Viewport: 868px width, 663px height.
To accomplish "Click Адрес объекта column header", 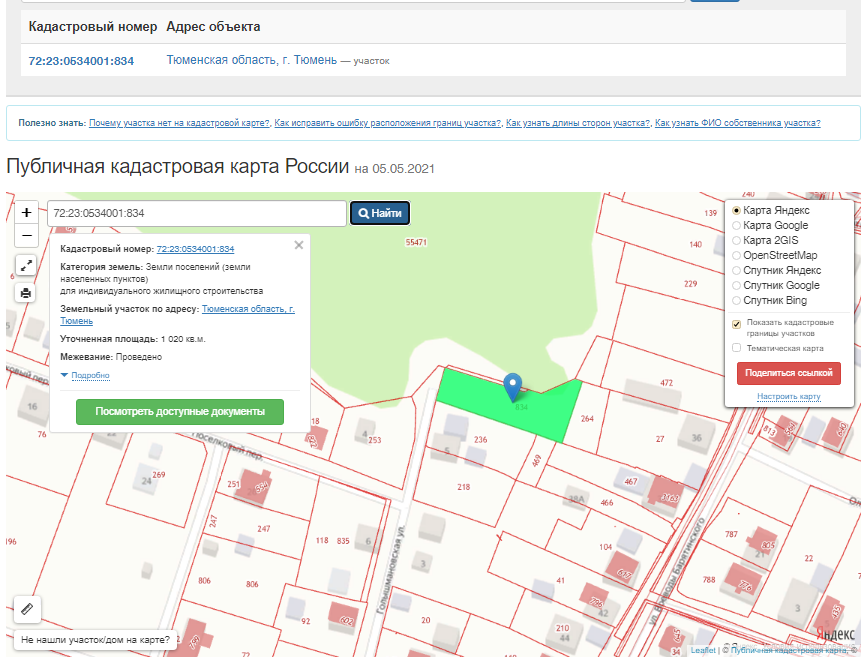I will pos(213,27).
